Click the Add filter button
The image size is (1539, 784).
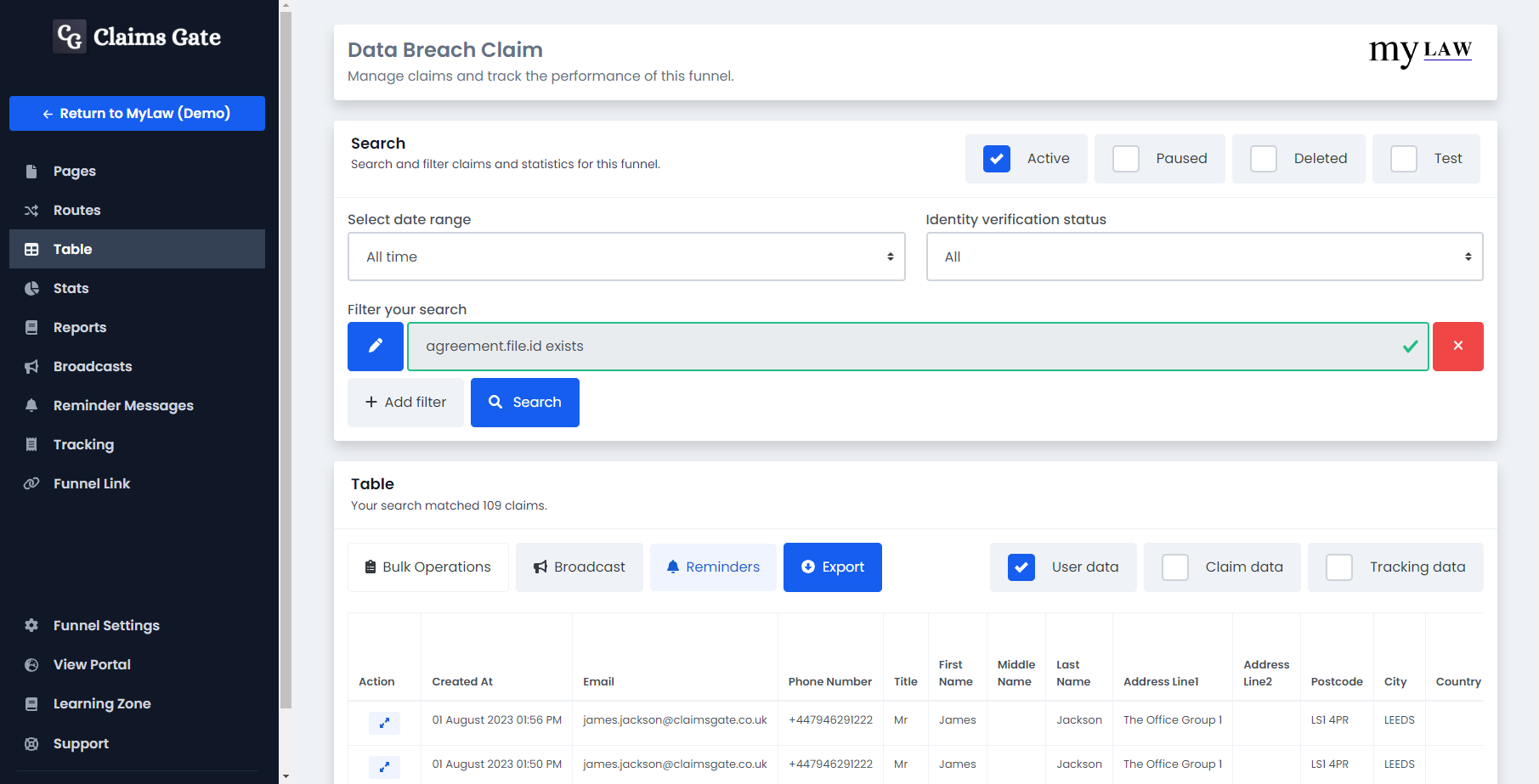pos(405,403)
